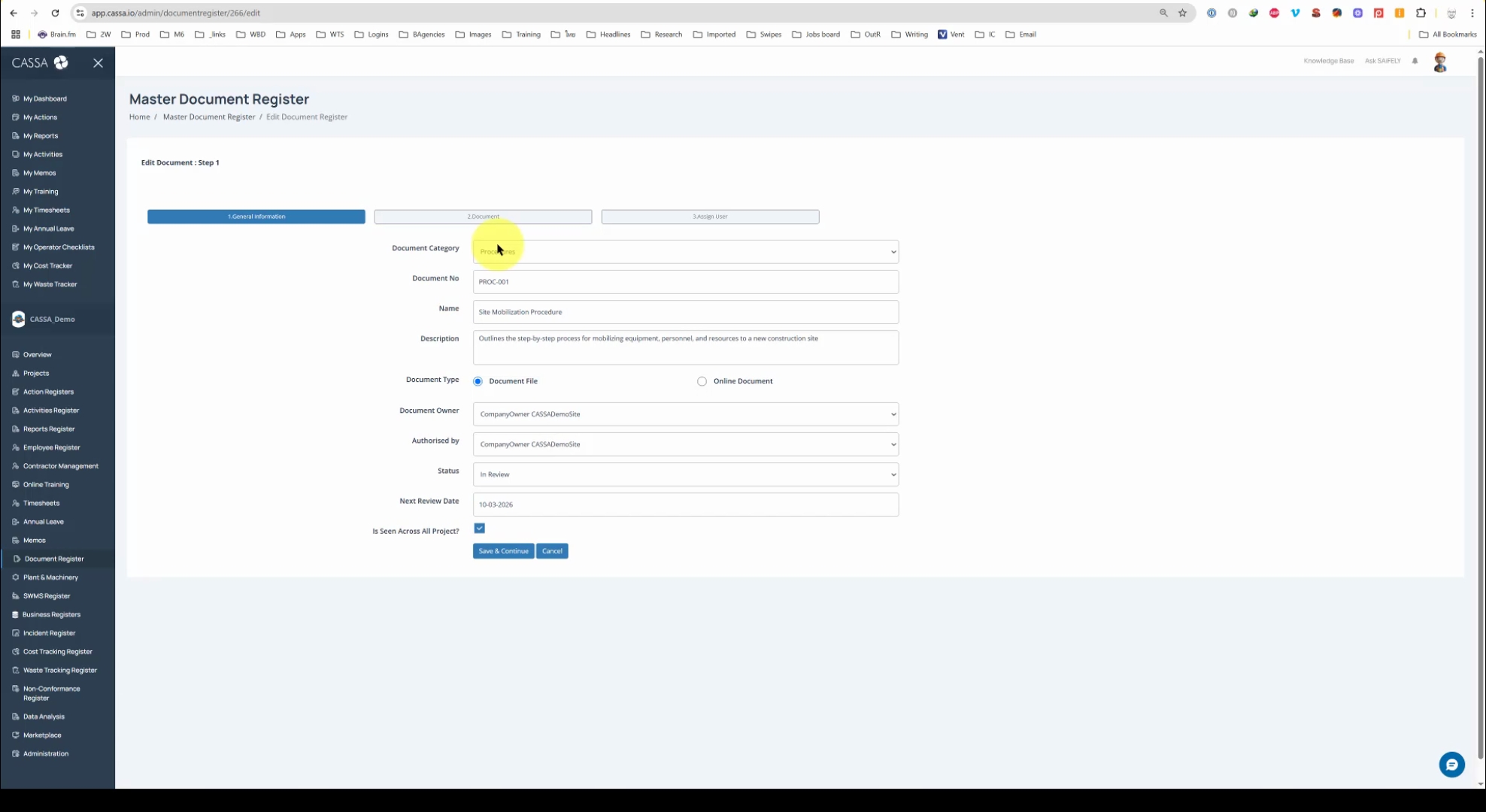Viewport: 1486px width, 812px height.
Task: Open the Status dropdown showing In Review
Action: (x=685, y=474)
